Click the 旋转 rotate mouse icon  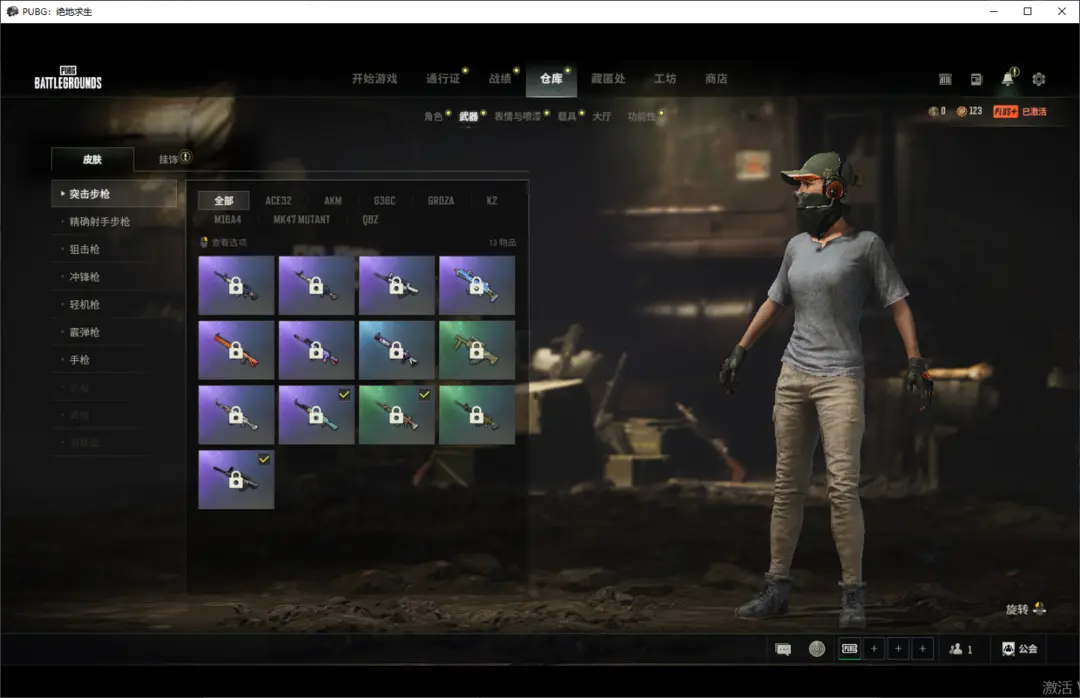[1039, 608]
